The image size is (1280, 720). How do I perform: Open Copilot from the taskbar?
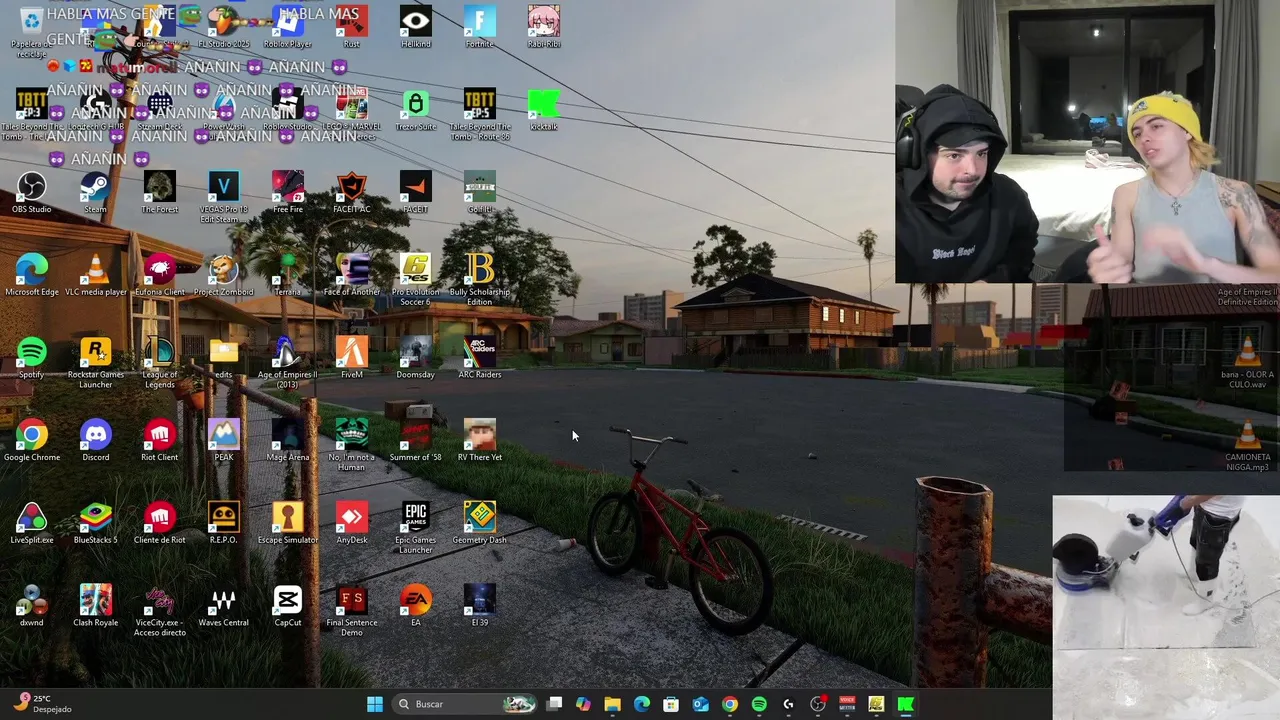[x=583, y=704]
